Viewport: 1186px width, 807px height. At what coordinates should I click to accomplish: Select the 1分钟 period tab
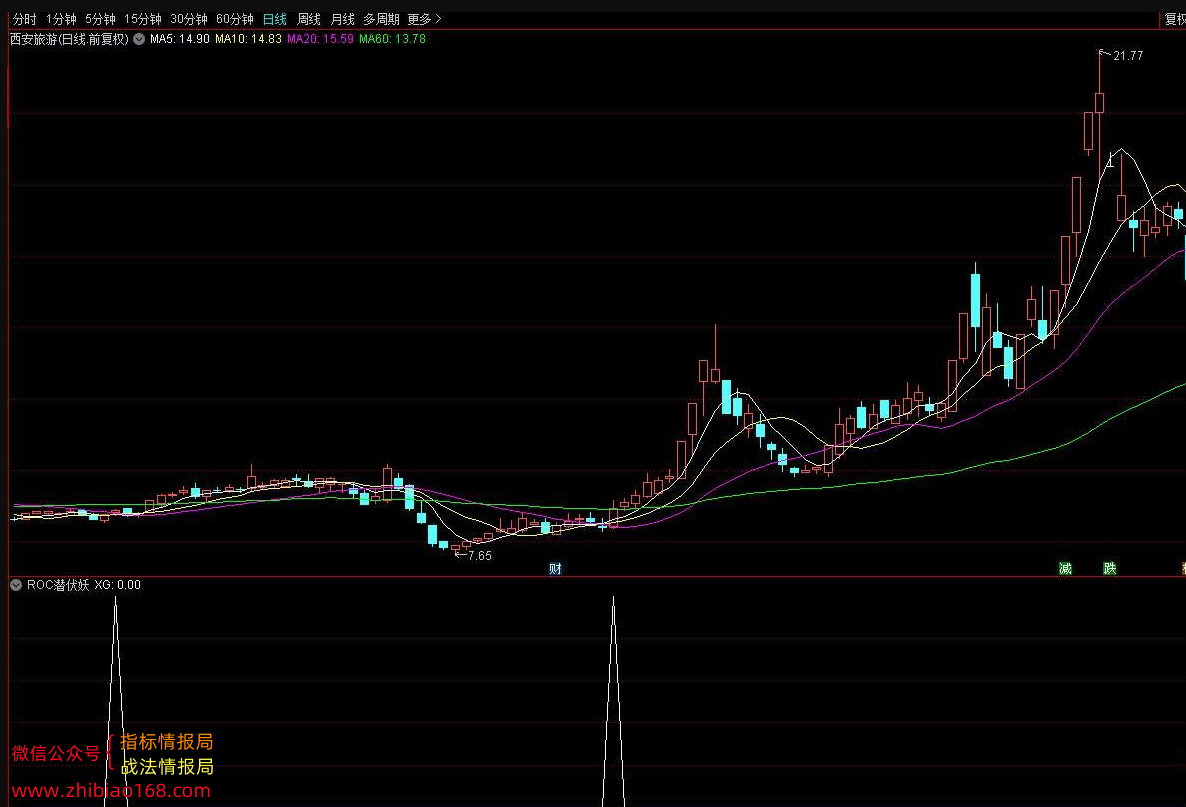61,19
